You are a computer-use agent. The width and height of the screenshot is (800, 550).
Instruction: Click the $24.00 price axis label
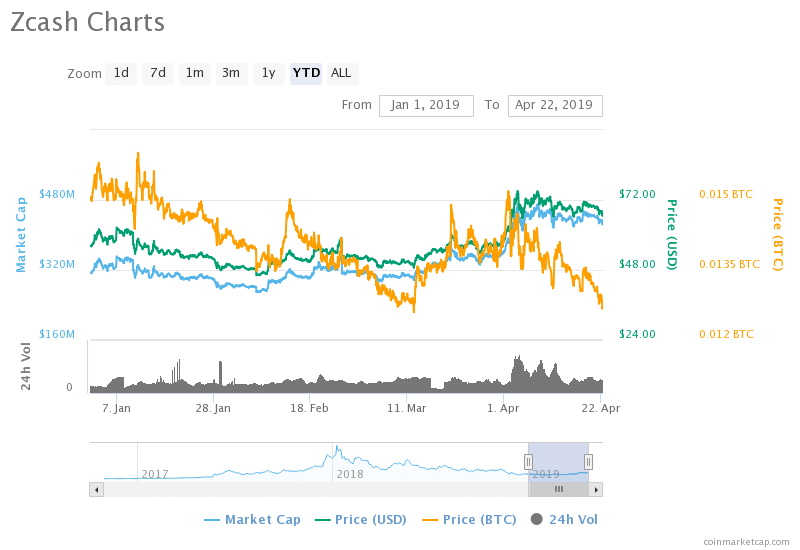point(637,334)
